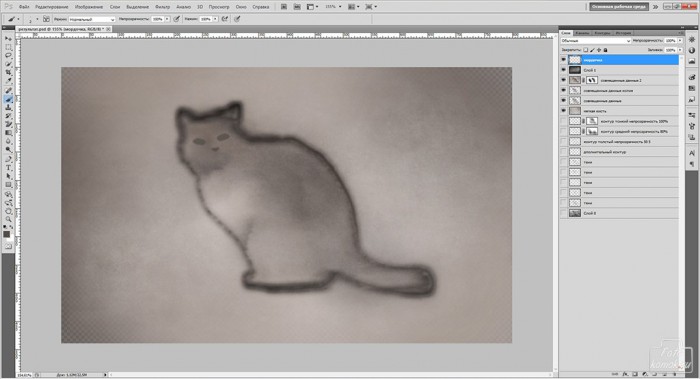Open the Редактирование menu
The height and width of the screenshot is (379, 700).
coord(52,7)
